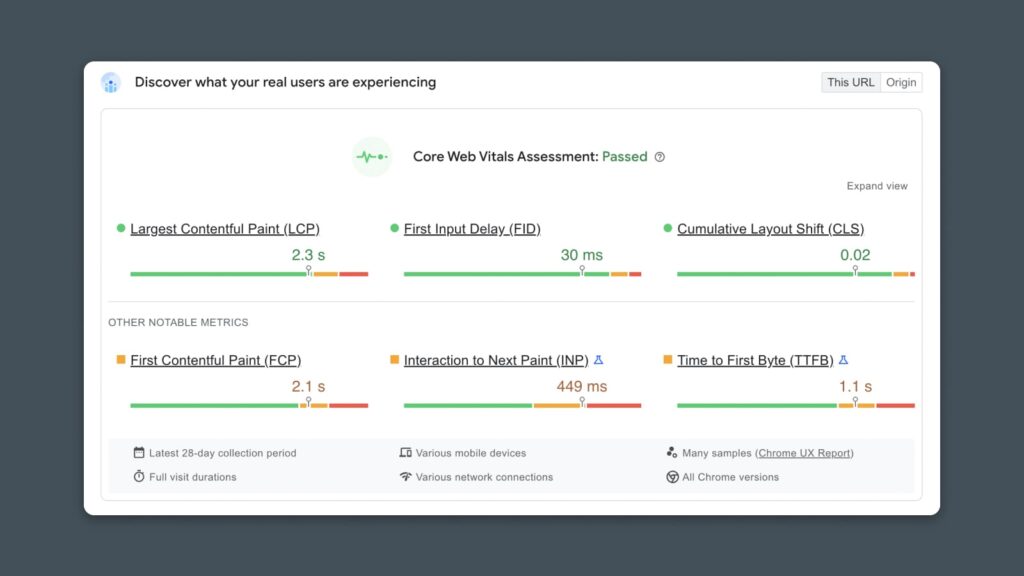
Task: Click the stopwatch icon for visit durations
Action: [139, 477]
